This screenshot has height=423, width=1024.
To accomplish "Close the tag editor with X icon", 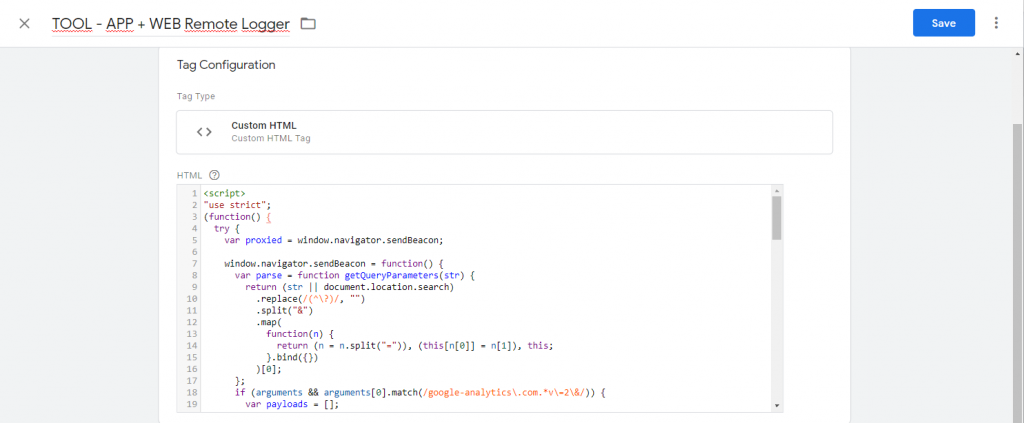I will (x=24, y=24).
